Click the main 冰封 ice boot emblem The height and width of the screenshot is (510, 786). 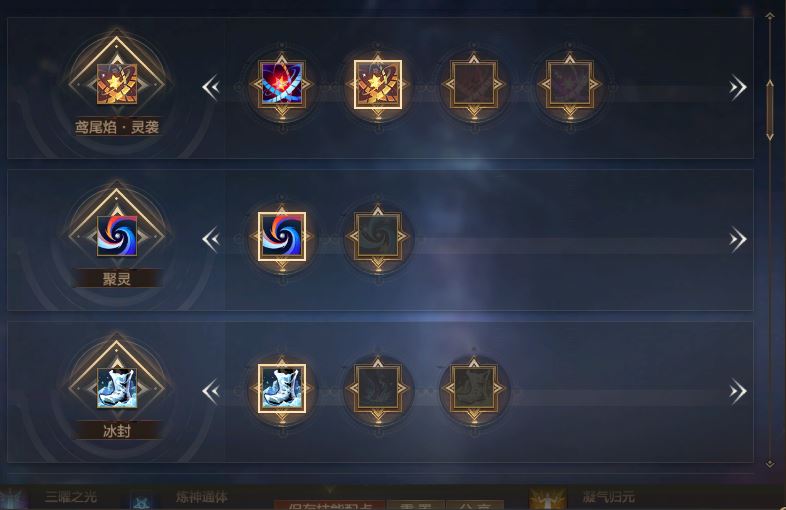pyautogui.click(x=117, y=388)
